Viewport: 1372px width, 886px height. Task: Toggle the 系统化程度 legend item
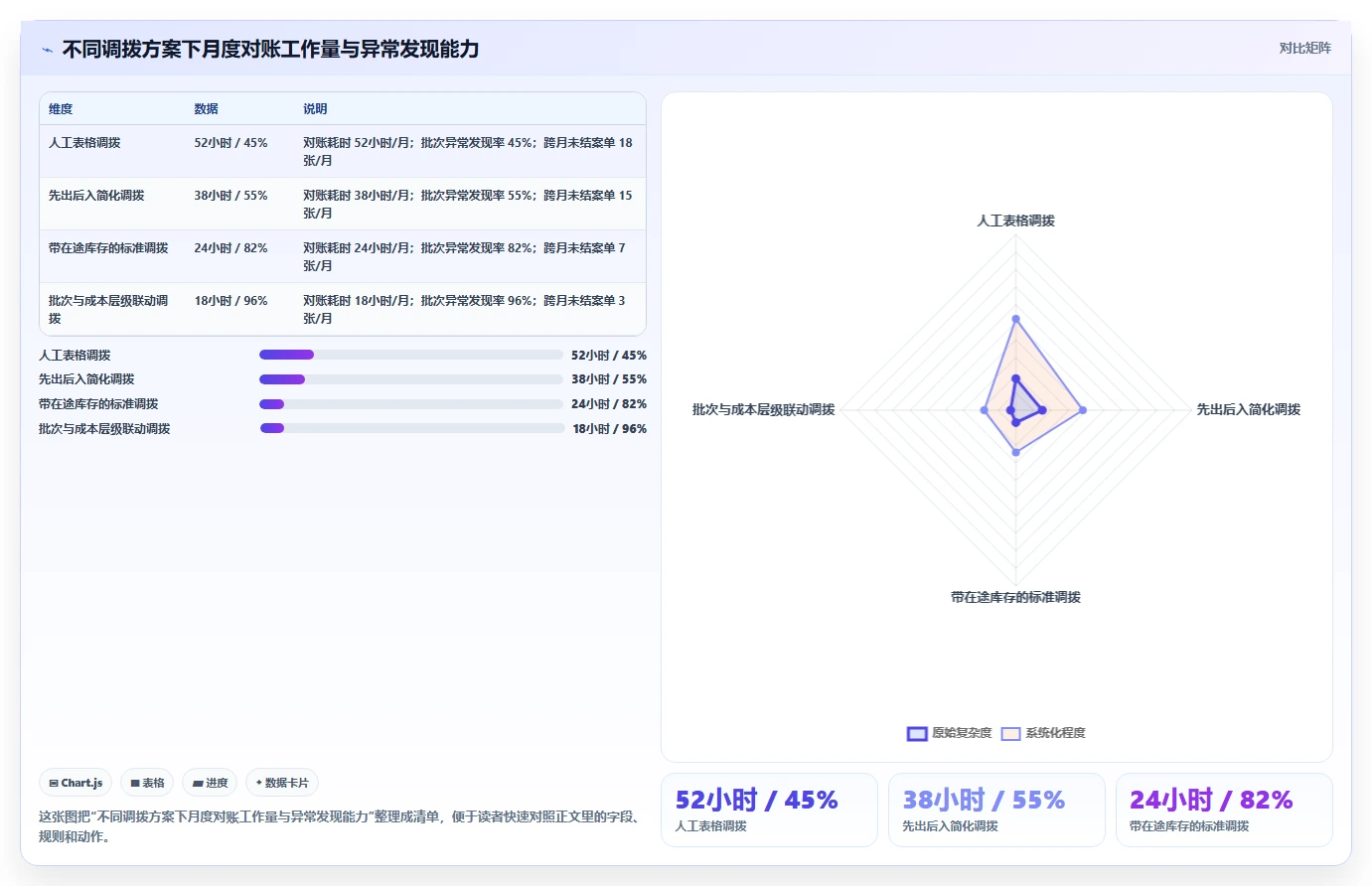tap(1043, 733)
